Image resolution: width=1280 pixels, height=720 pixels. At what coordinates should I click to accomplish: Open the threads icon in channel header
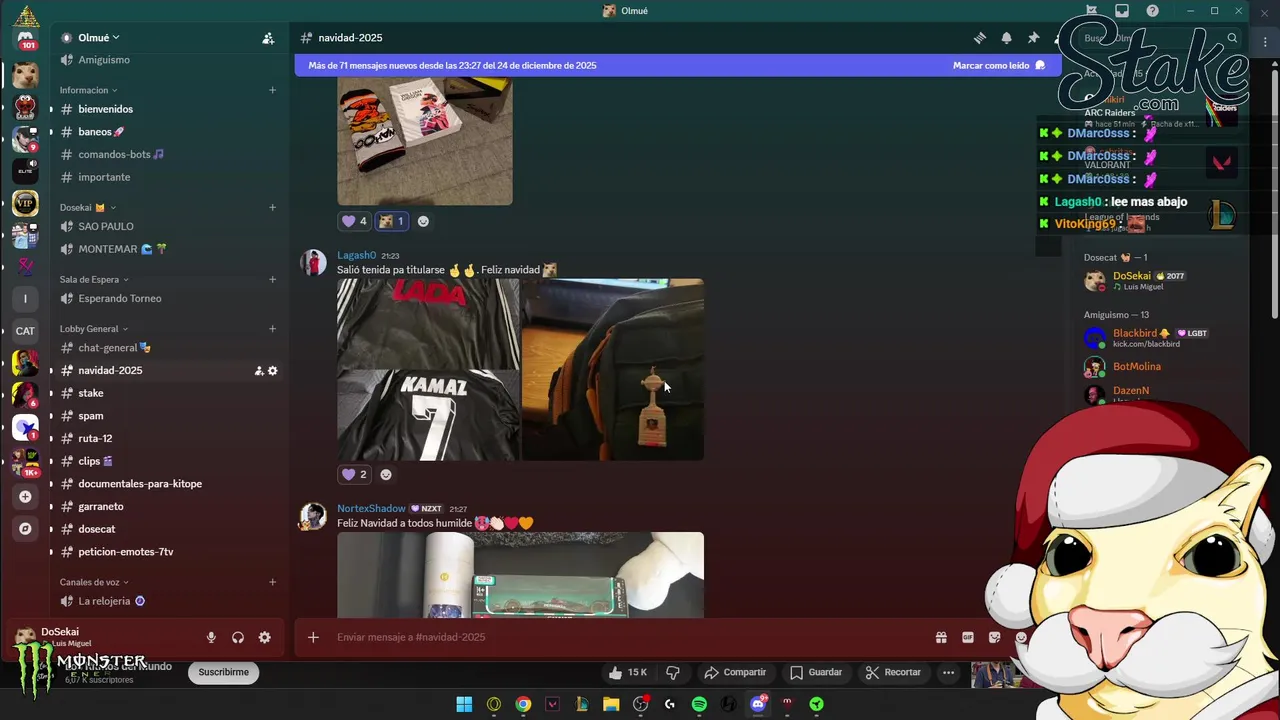point(980,38)
